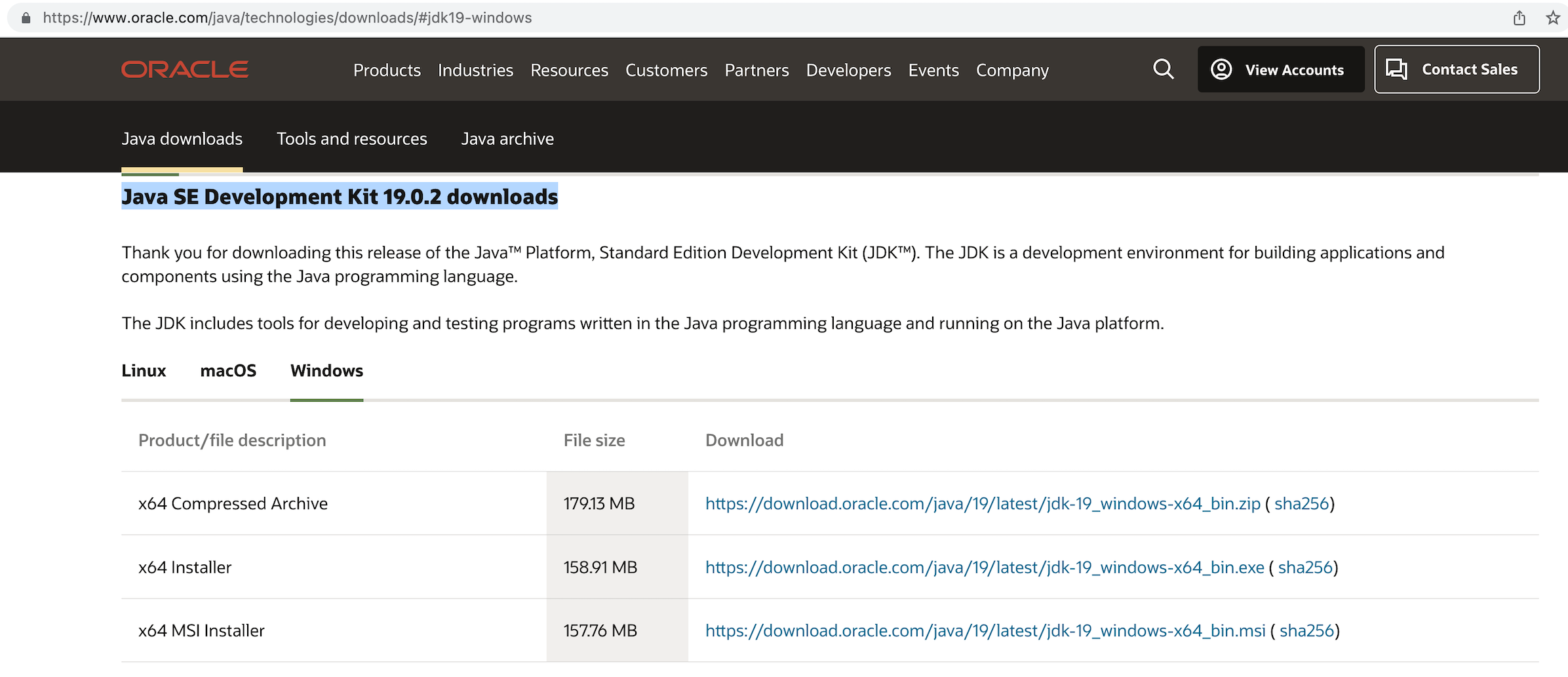Click the address bar lock icon
1568x677 pixels.
click(26, 18)
